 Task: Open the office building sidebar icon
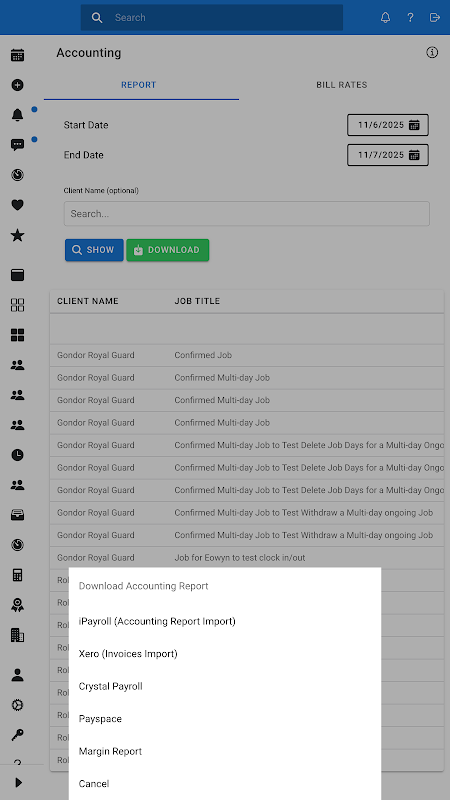click(x=17, y=635)
